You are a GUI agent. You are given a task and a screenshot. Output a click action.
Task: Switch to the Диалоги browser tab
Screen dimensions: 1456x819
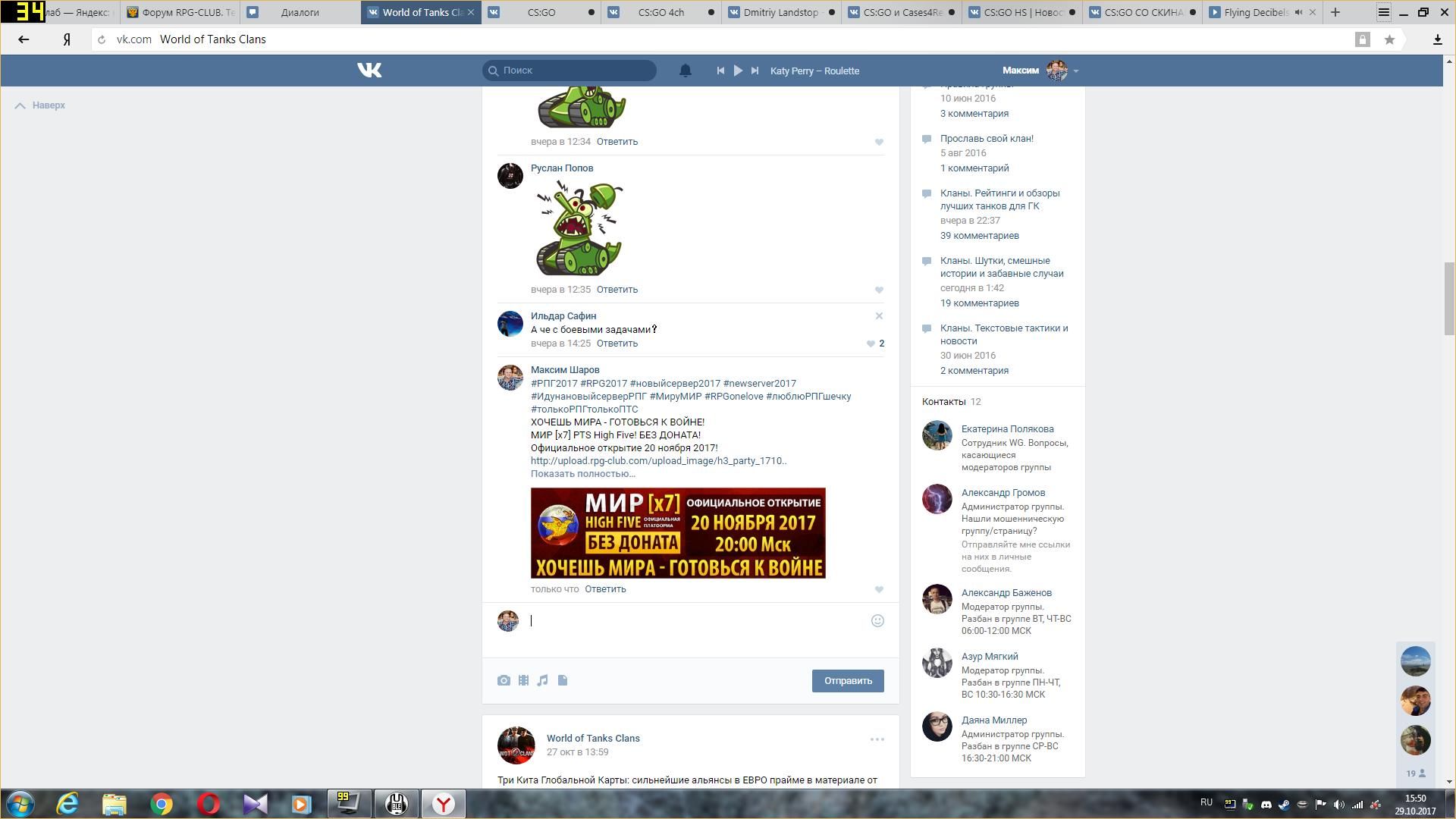click(x=300, y=12)
